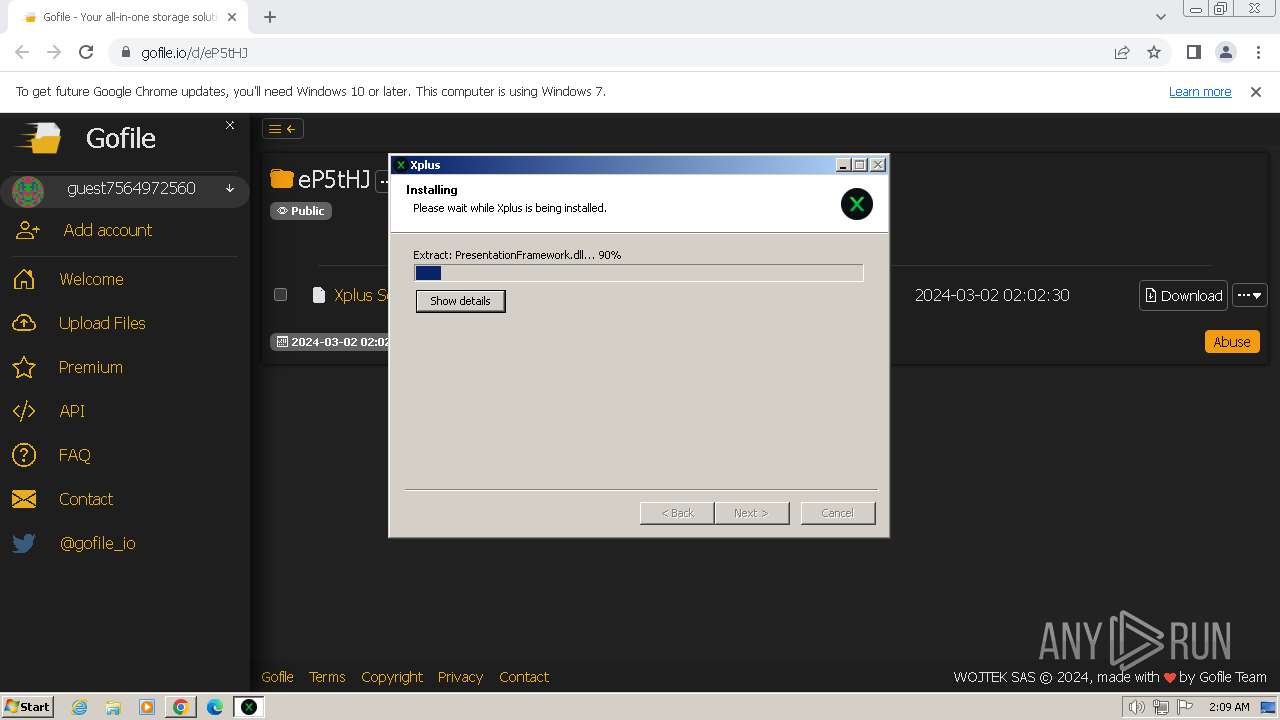Image resolution: width=1280 pixels, height=720 pixels.
Task: Open the Windows Start menu
Action: click(27, 706)
